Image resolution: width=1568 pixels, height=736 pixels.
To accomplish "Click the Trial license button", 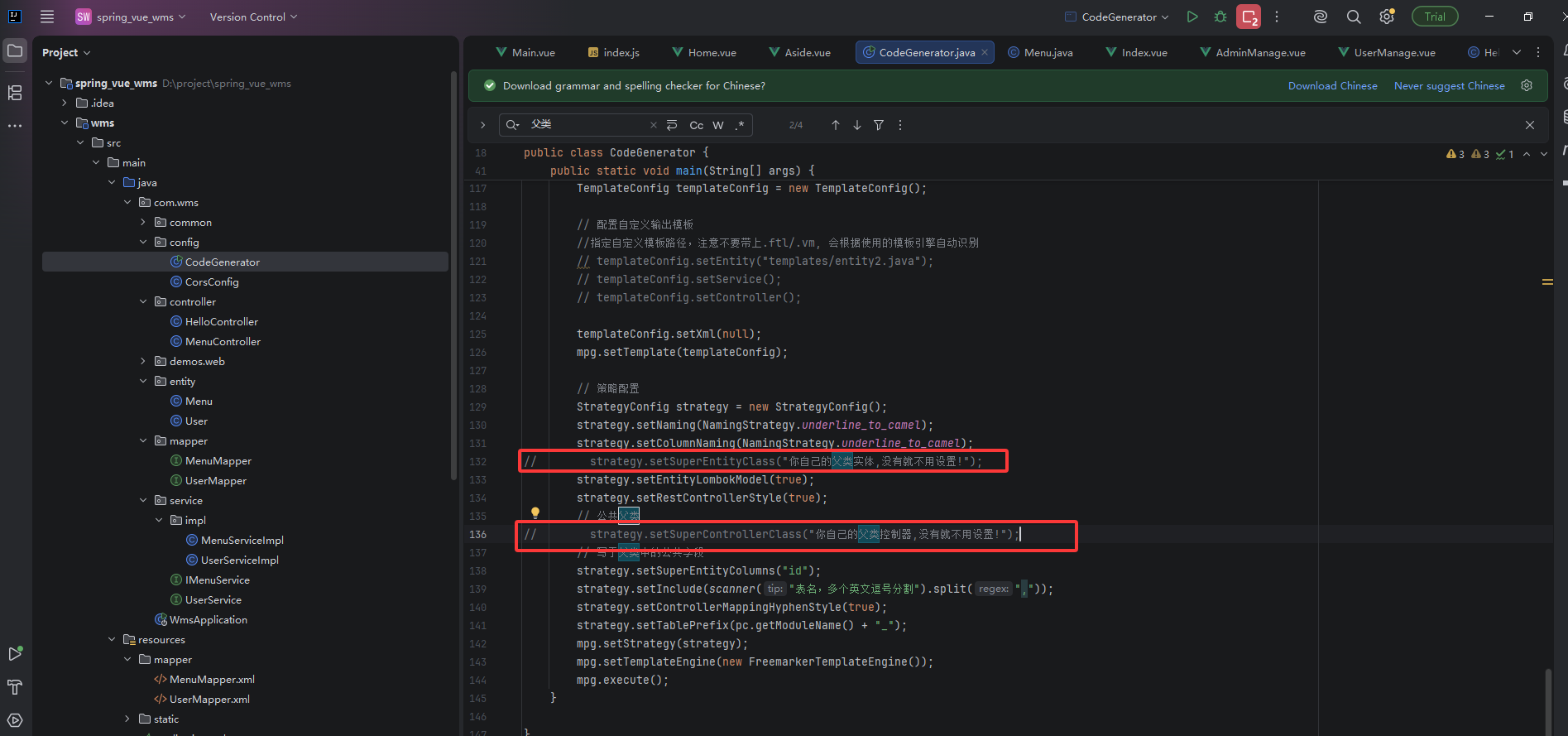I will click(1435, 17).
